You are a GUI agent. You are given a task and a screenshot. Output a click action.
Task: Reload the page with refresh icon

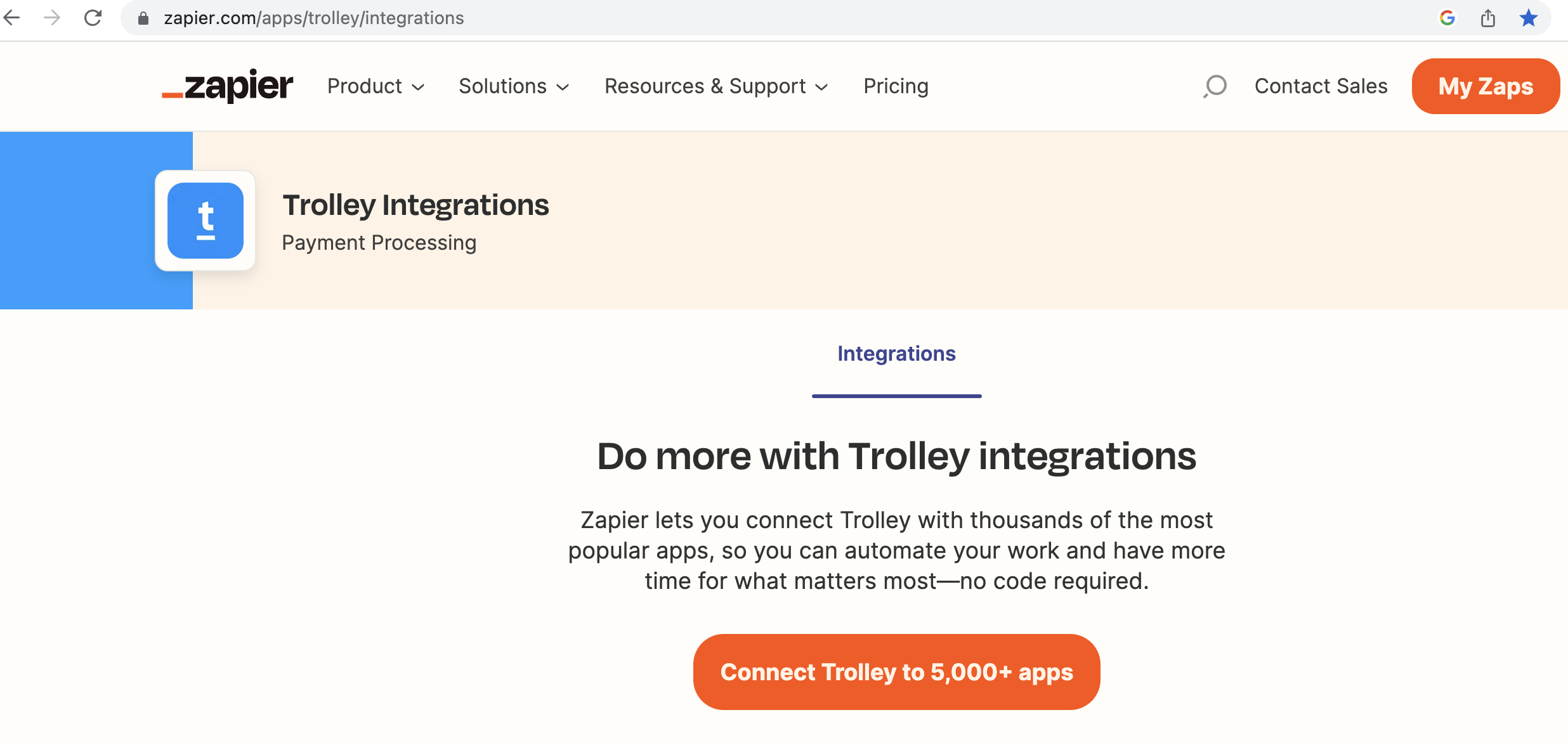point(93,18)
